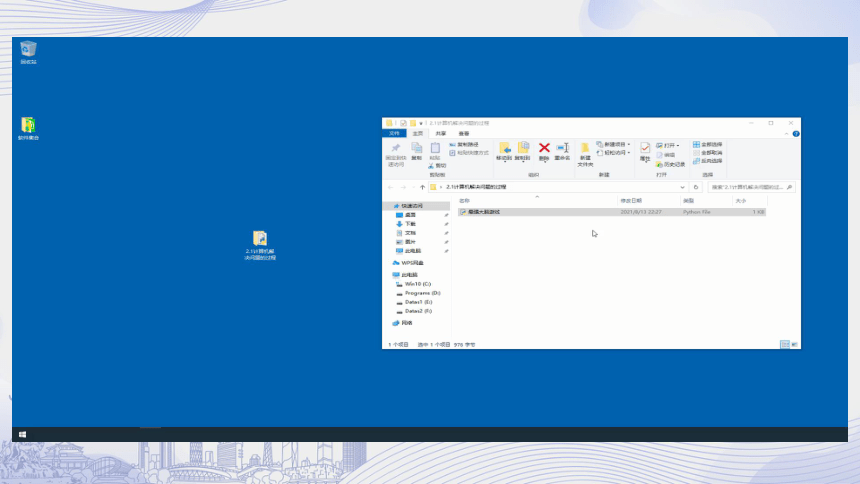The height and width of the screenshot is (484, 860).
Task: Click 固定到快速访问 pin icon in ribbon
Action: [395, 148]
